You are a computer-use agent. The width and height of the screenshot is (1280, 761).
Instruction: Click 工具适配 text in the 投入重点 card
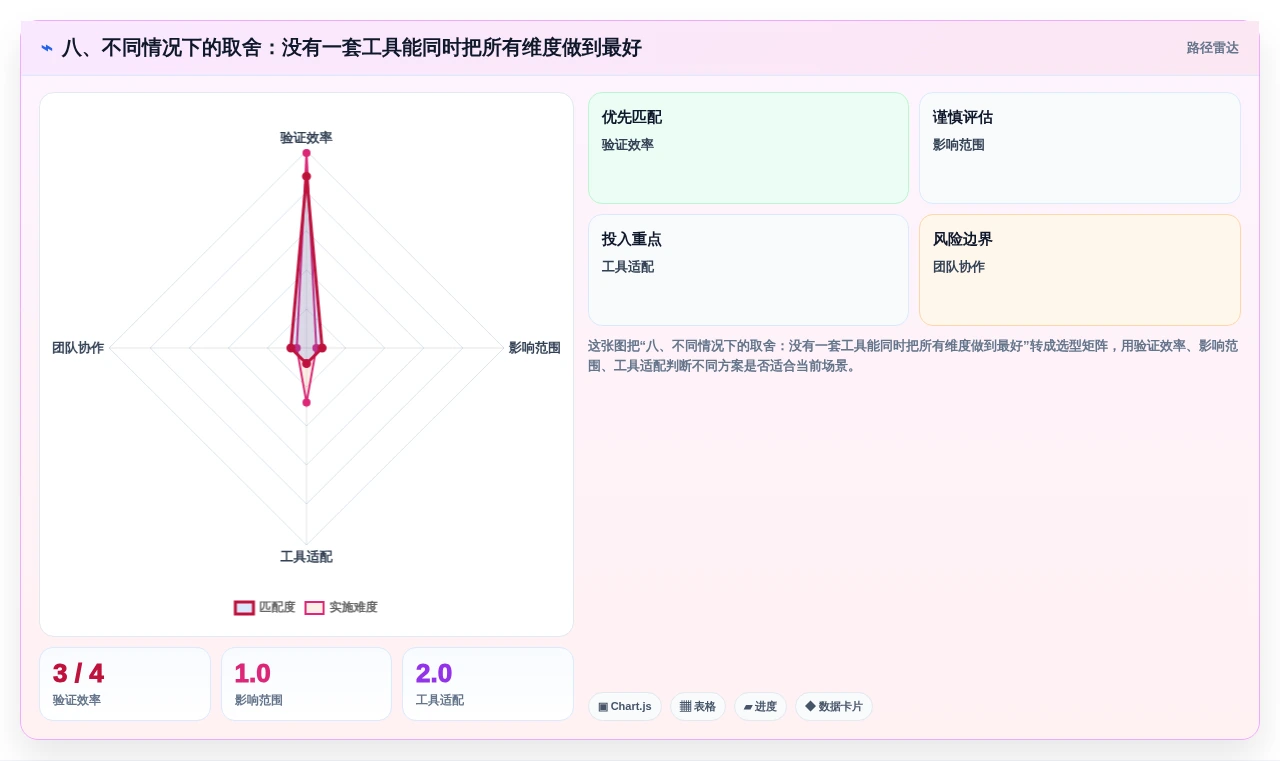628,267
